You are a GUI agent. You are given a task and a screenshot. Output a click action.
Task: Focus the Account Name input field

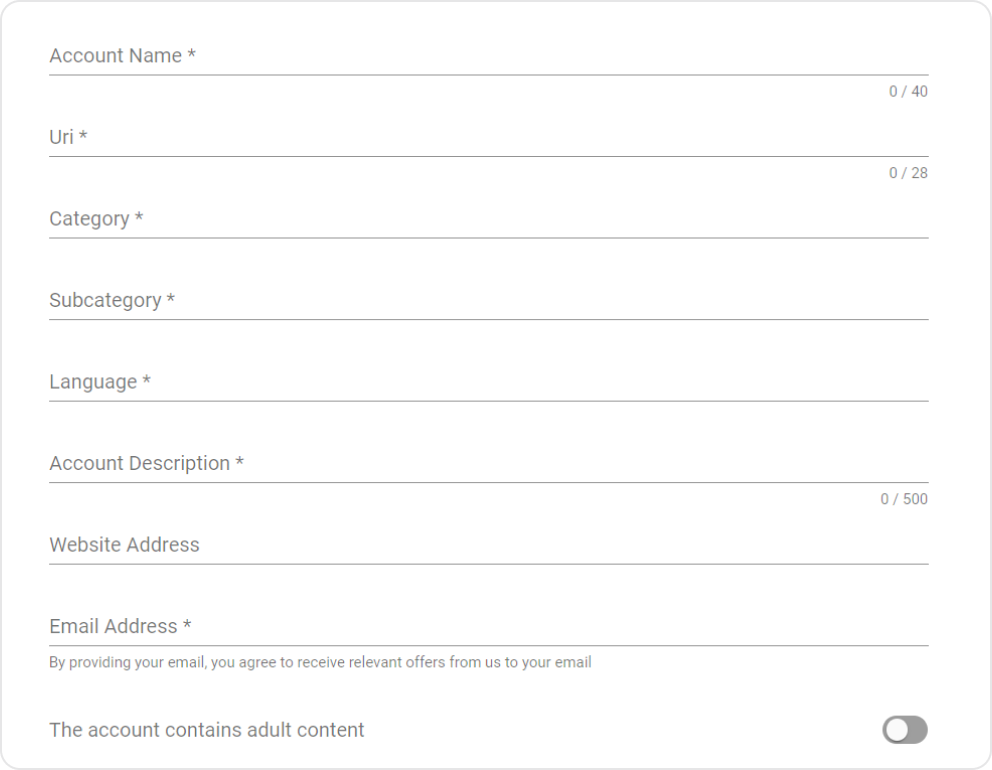(x=488, y=56)
